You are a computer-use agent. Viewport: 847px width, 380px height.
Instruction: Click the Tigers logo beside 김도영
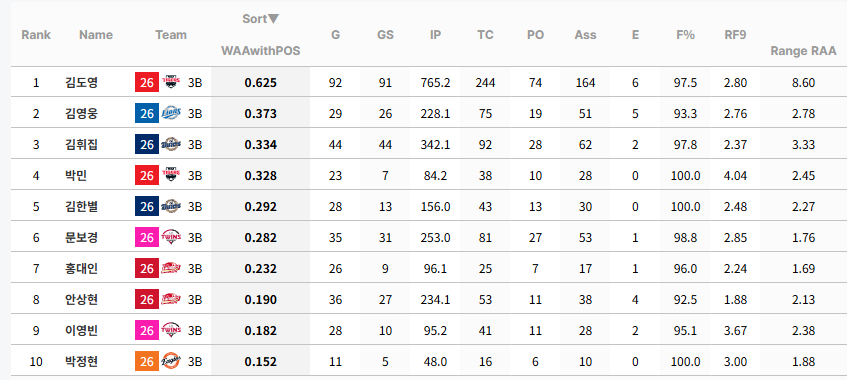click(171, 83)
